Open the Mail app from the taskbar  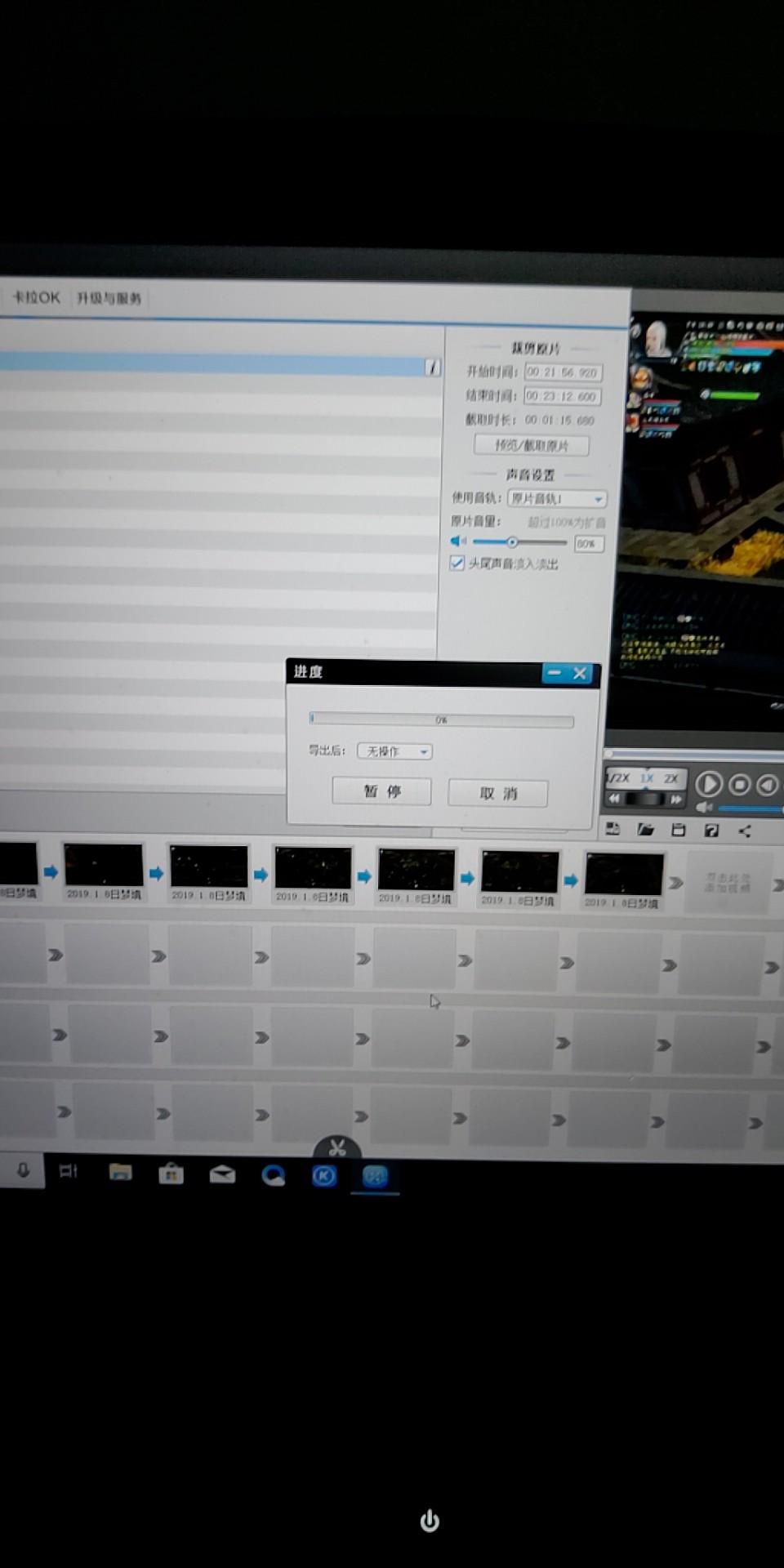222,1174
